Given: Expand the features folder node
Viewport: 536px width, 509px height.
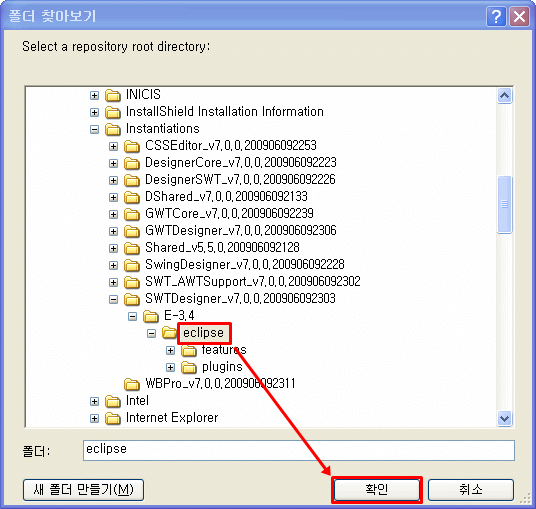Looking at the screenshot, I should click(171, 350).
